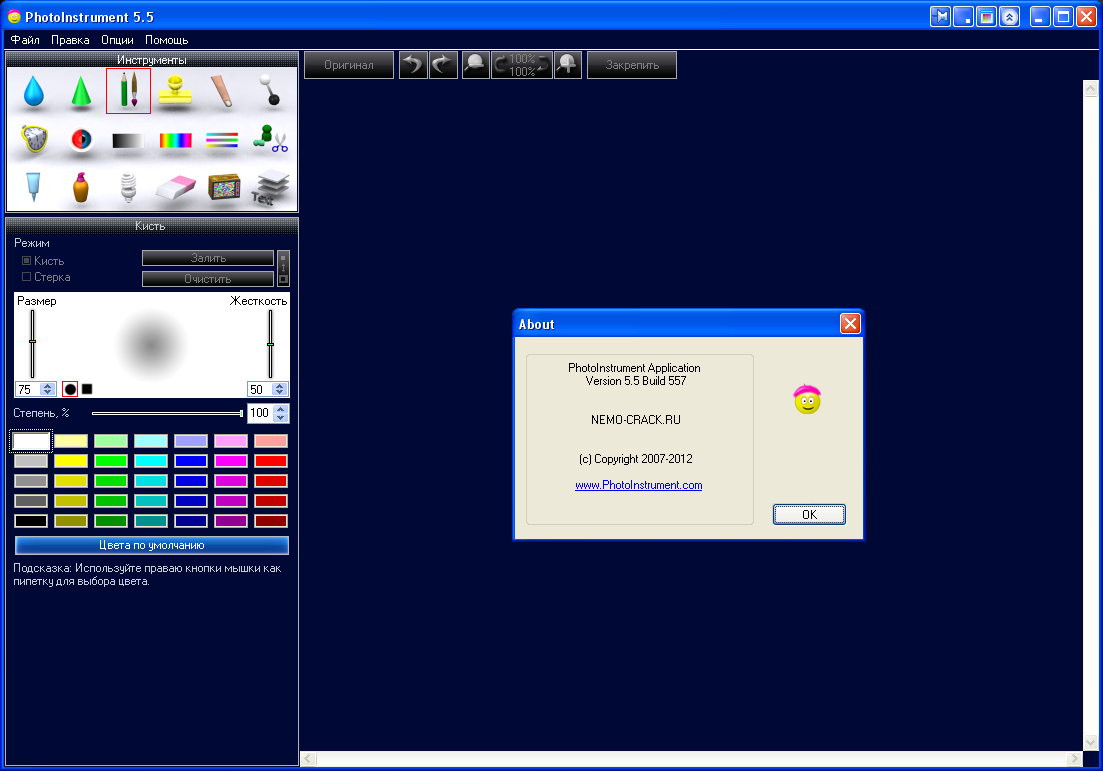Select the three colored stripes tool

222,140
